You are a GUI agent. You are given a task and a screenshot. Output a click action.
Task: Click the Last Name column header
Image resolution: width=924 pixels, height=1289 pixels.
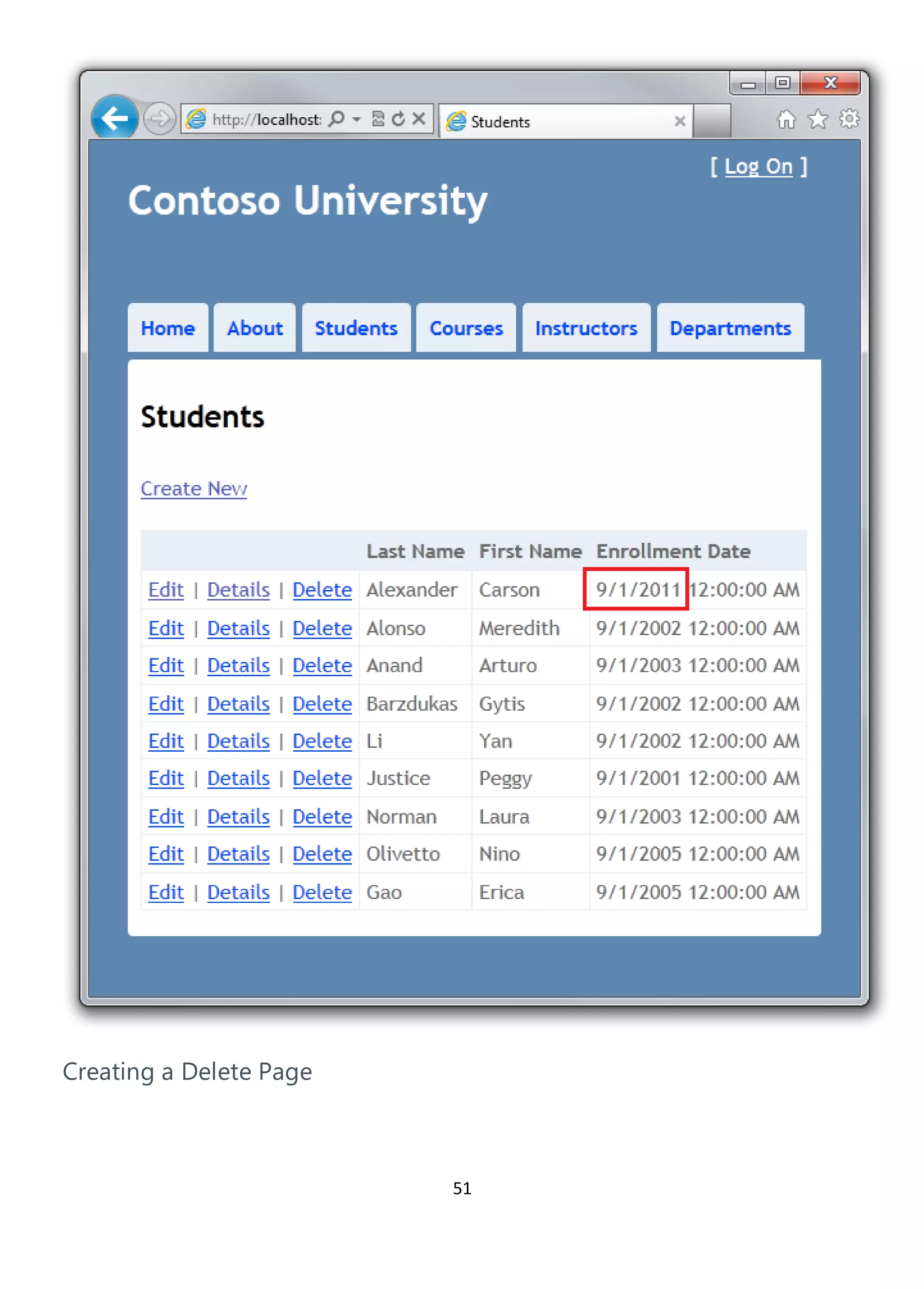pos(416,551)
